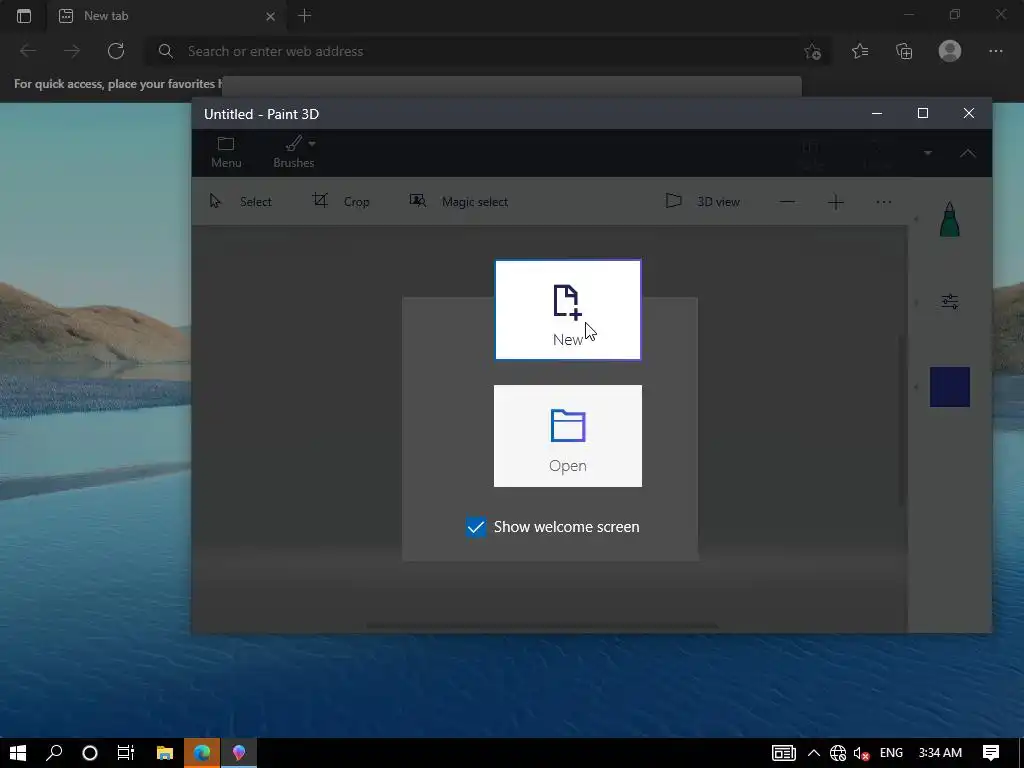Open taskbar Search
Image resolution: width=1024 pixels, height=768 pixels.
54,753
